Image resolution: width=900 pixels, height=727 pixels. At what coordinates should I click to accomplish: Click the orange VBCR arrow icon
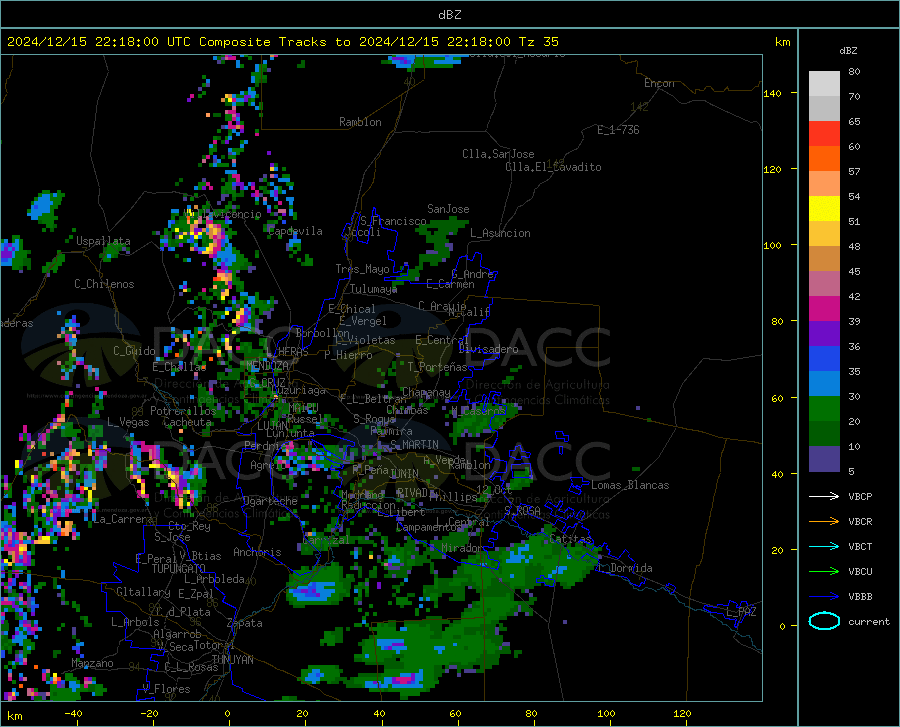(824, 521)
